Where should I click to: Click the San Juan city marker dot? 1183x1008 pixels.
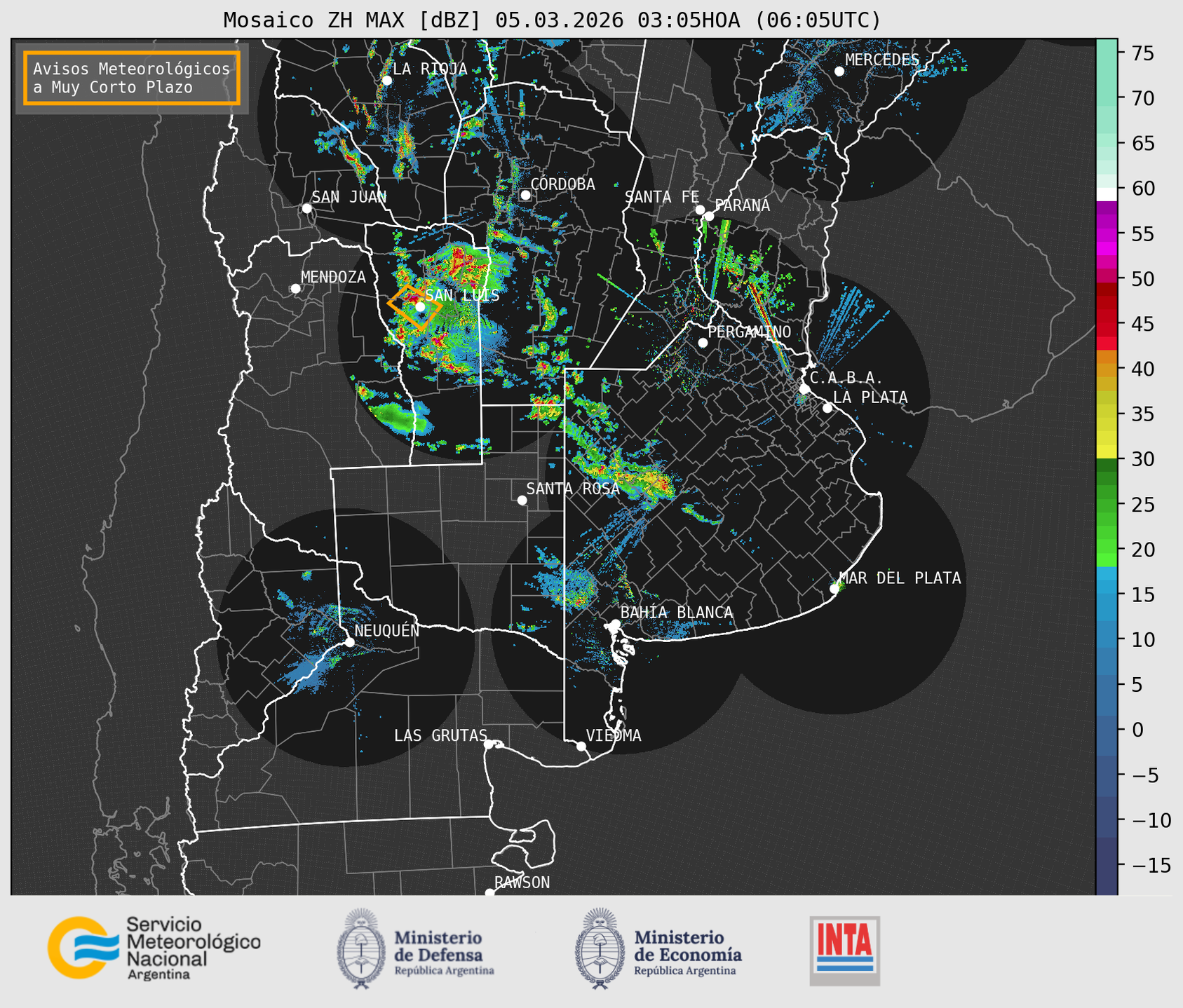point(306,208)
